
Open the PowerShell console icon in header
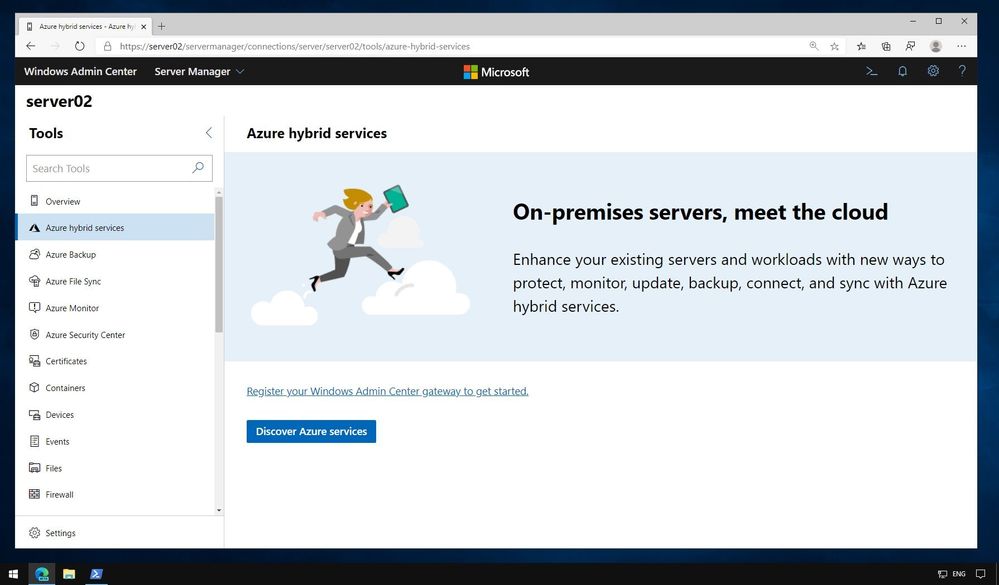(x=872, y=71)
